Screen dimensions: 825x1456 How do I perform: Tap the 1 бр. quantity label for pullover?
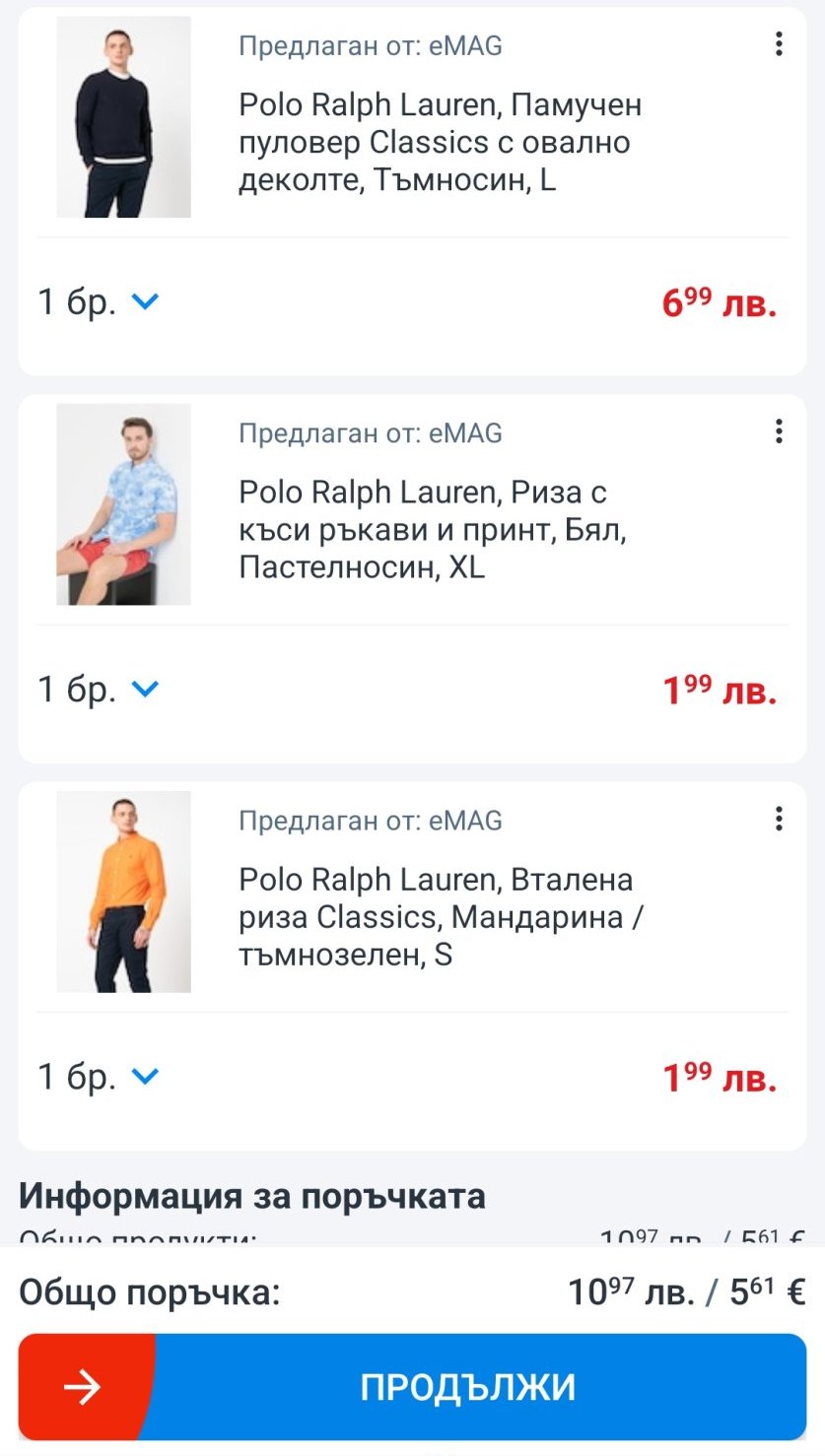click(77, 301)
